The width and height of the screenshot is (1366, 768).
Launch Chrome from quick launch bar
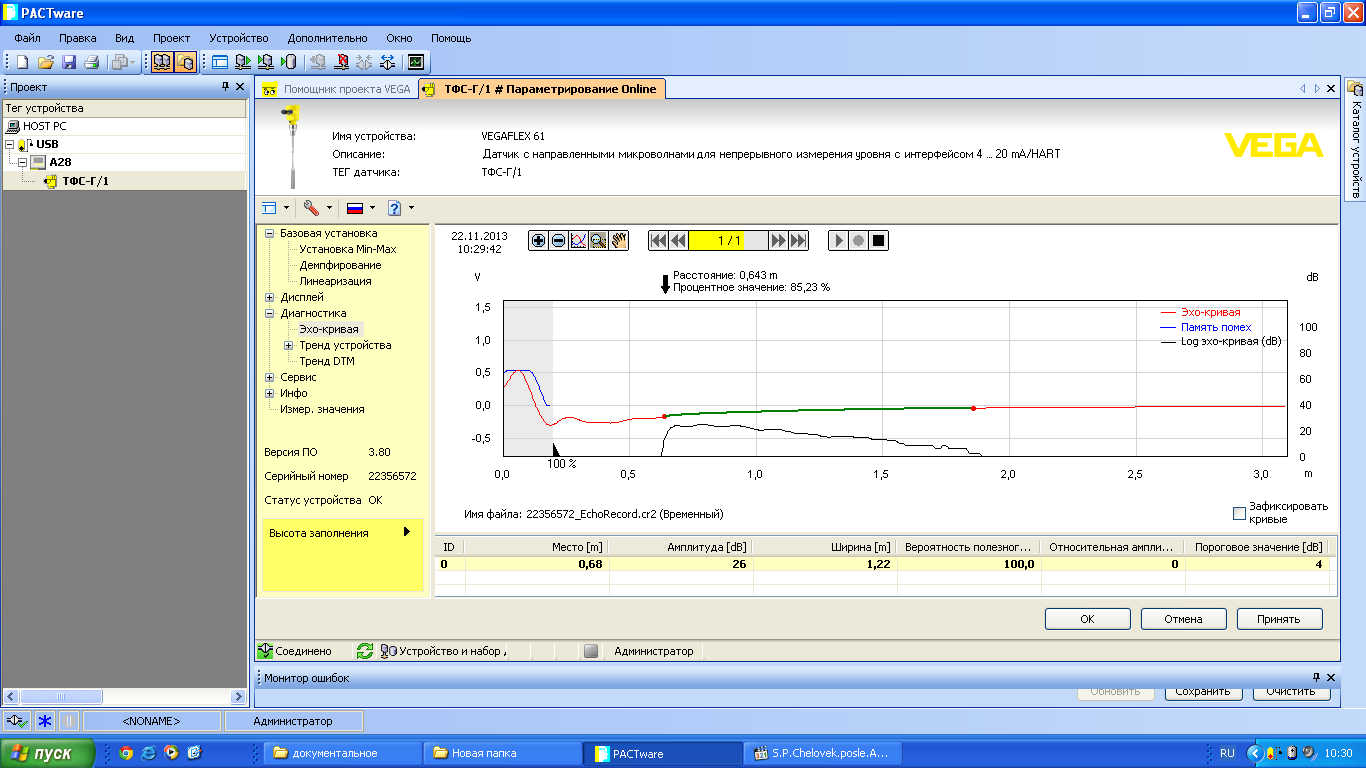[126, 753]
